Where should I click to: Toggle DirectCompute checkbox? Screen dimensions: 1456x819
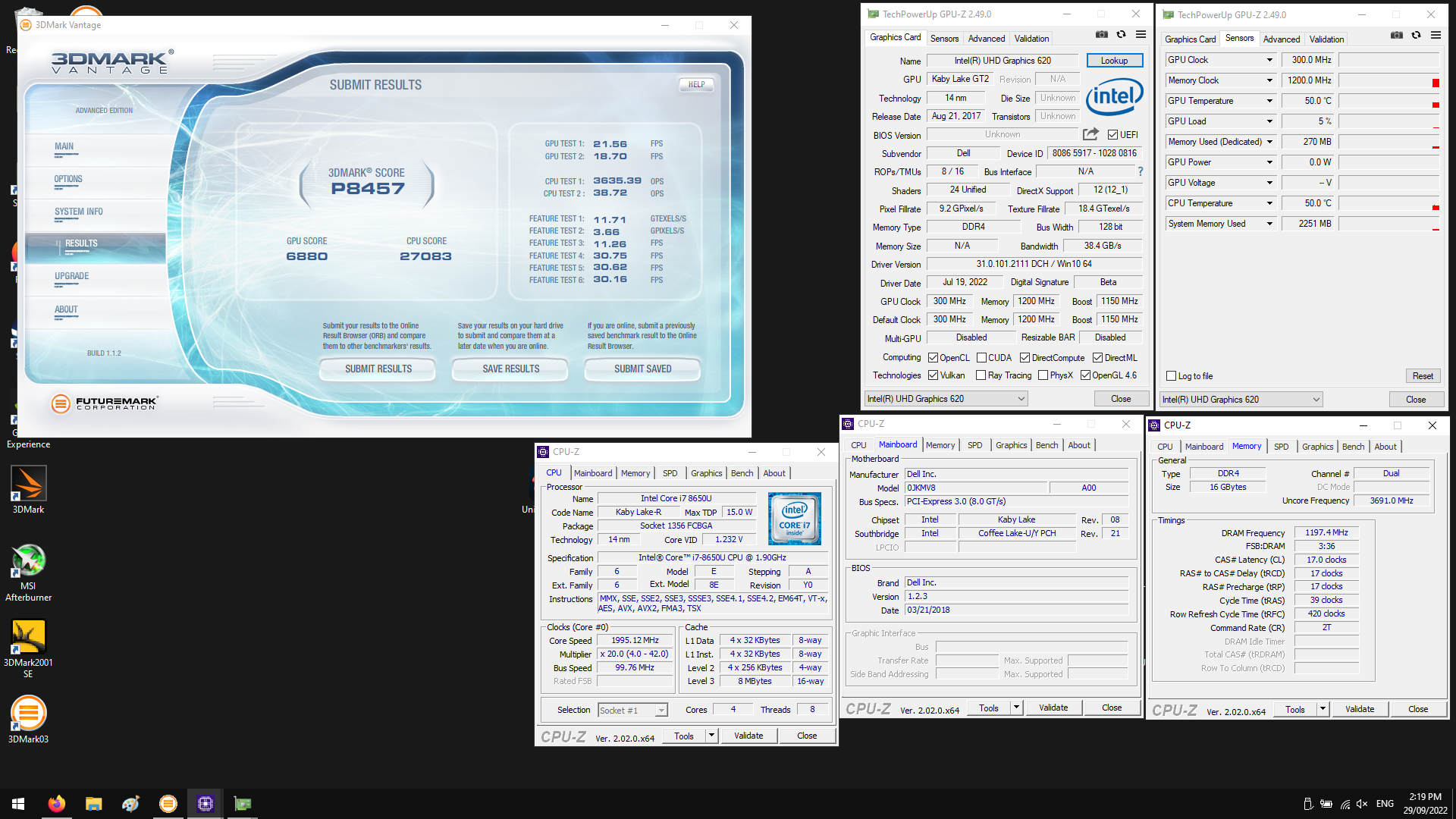pyautogui.click(x=1025, y=358)
